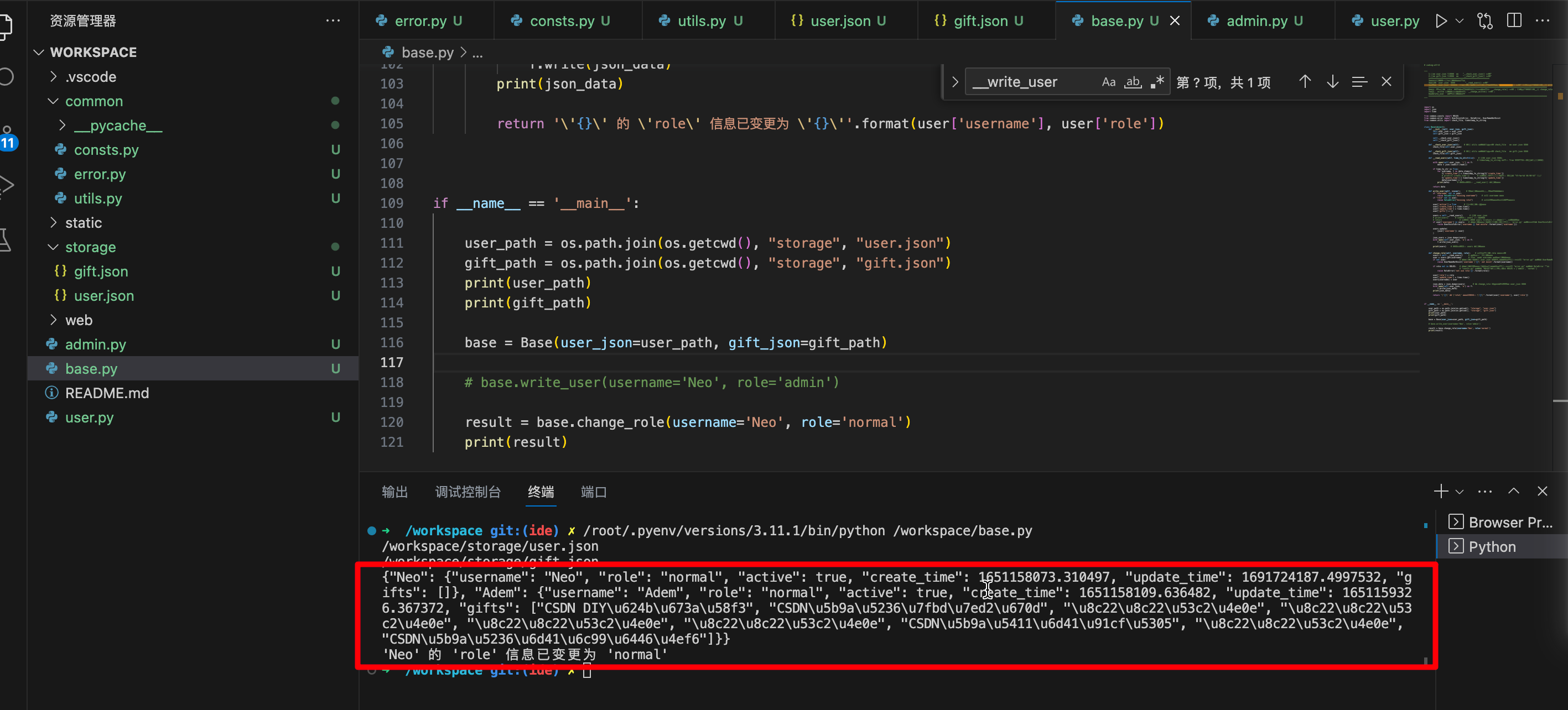Switch to 输出 output panel tab

click(x=394, y=492)
